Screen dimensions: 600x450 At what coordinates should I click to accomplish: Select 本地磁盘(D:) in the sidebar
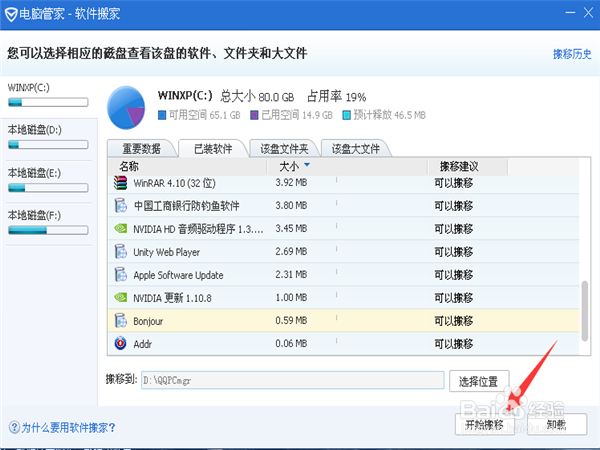pos(48,138)
